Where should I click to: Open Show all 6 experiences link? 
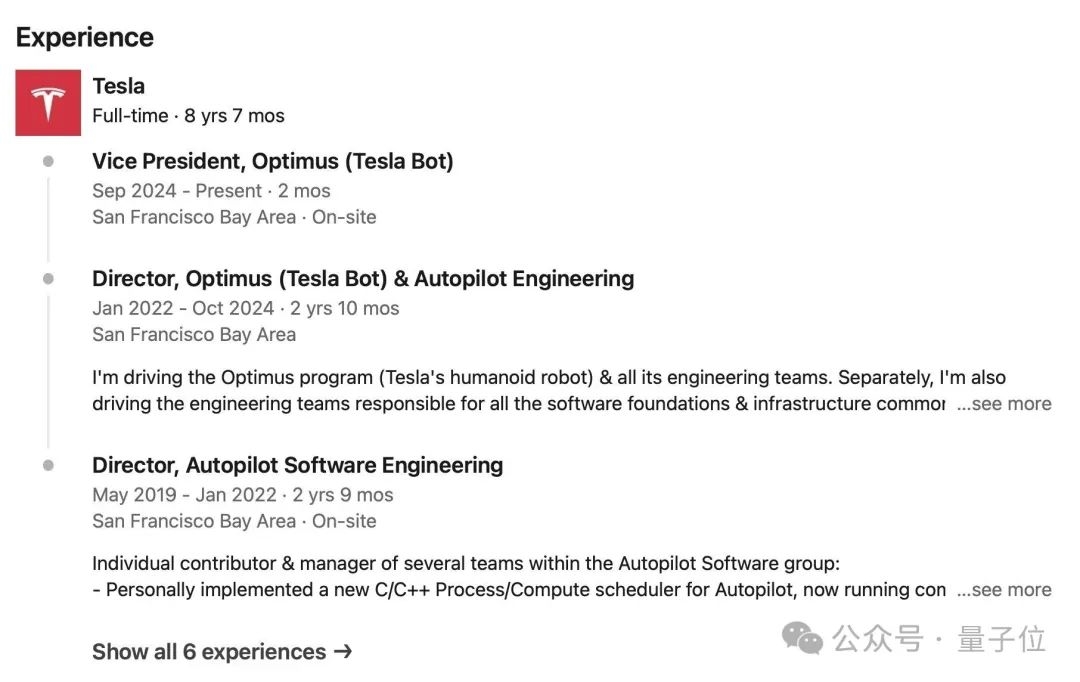point(209,652)
